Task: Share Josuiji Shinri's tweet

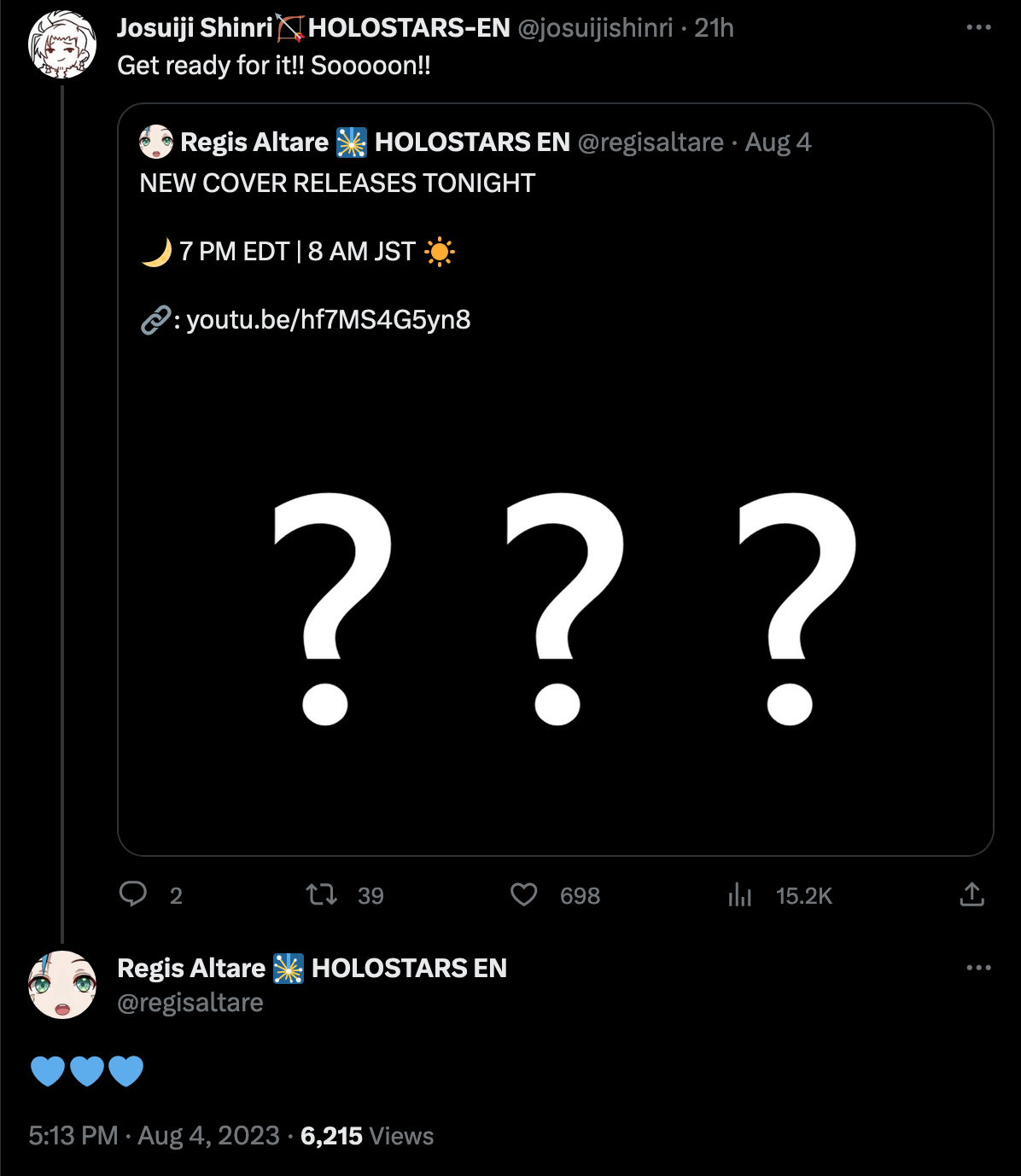Action: coord(971,894)
